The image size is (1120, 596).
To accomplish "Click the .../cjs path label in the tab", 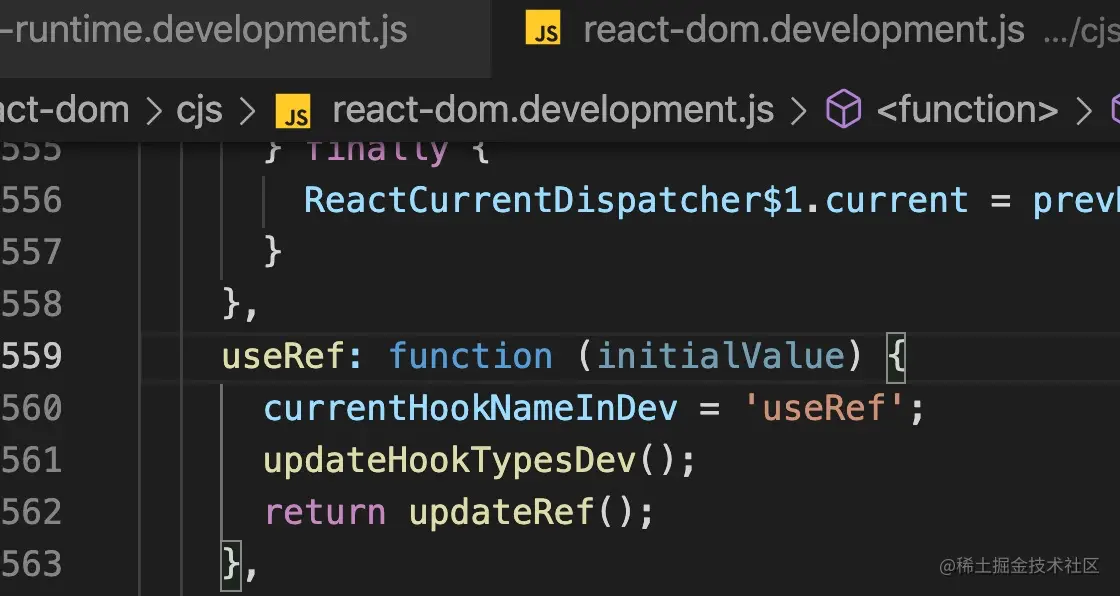I will 1081,31.
